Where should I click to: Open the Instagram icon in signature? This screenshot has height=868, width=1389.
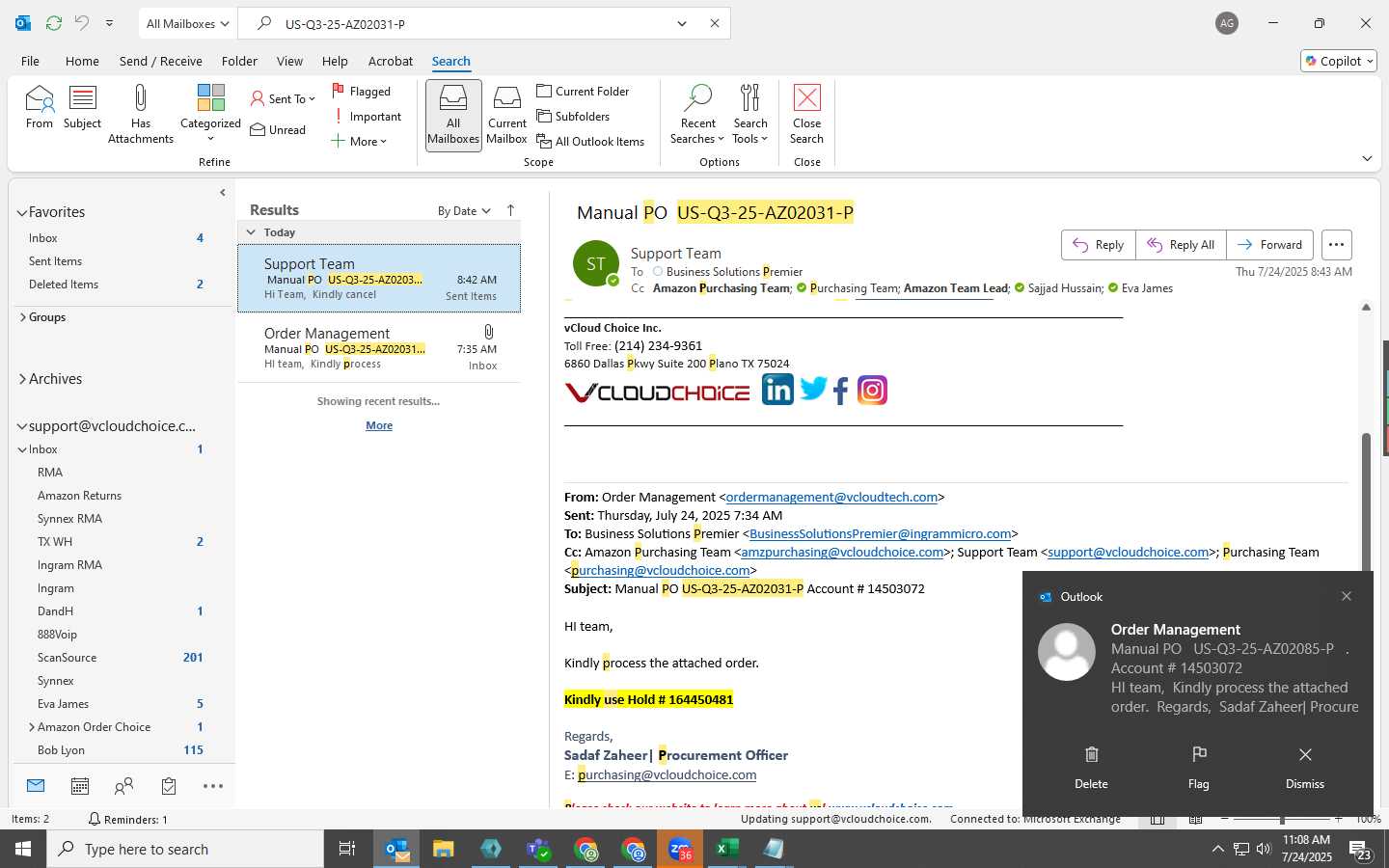tap(872, 390)
